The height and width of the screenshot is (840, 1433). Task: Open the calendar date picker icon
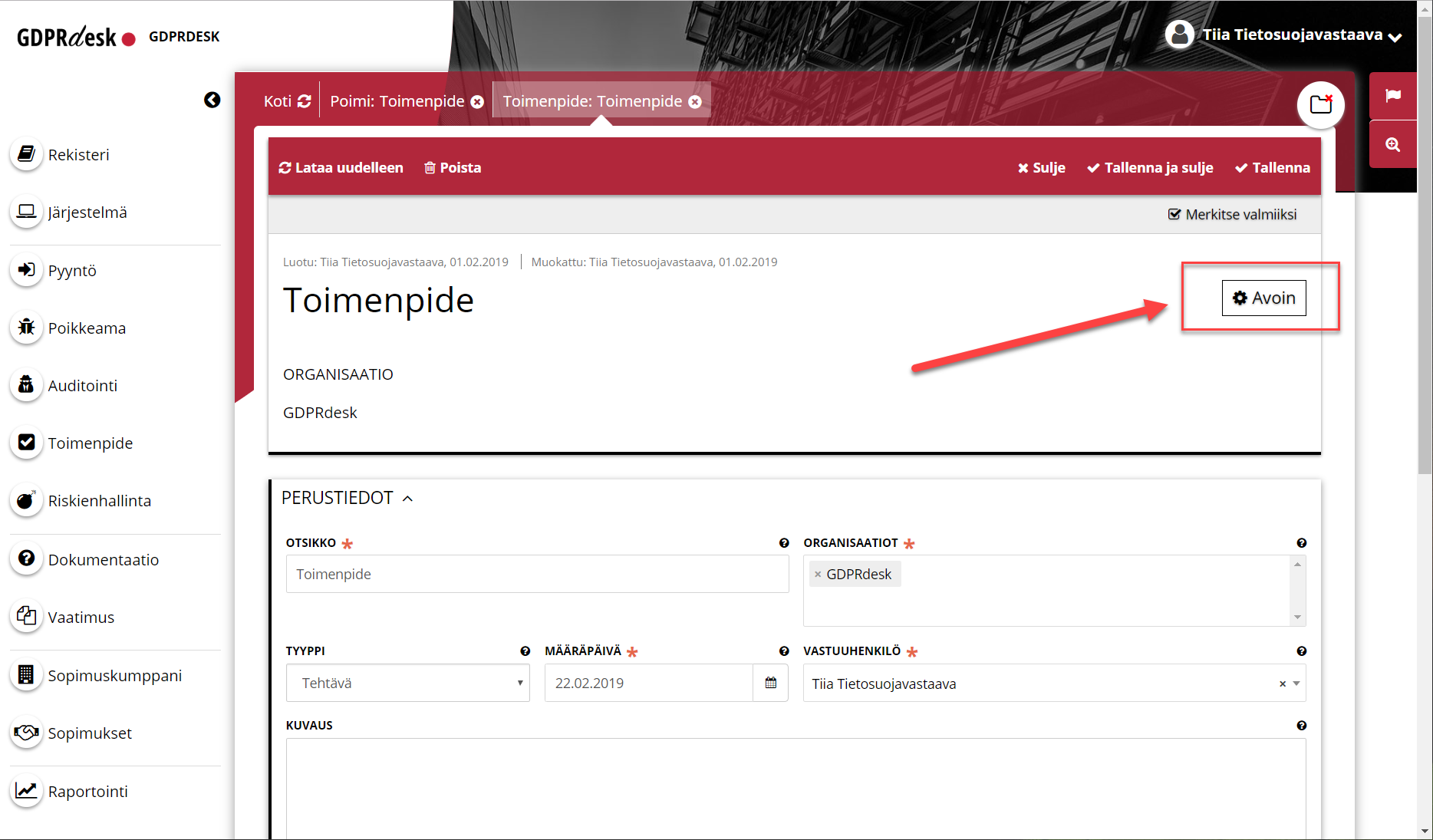771,683
